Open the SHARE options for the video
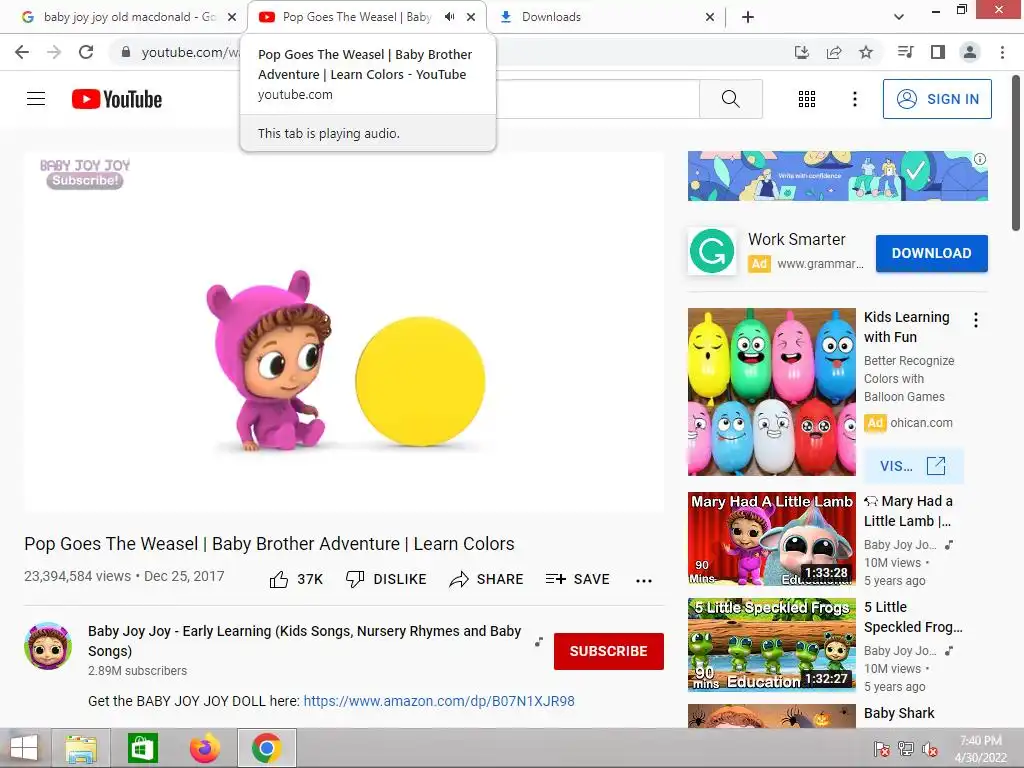This screenshot has width=1024, height=768. click(x=487, y=579)
